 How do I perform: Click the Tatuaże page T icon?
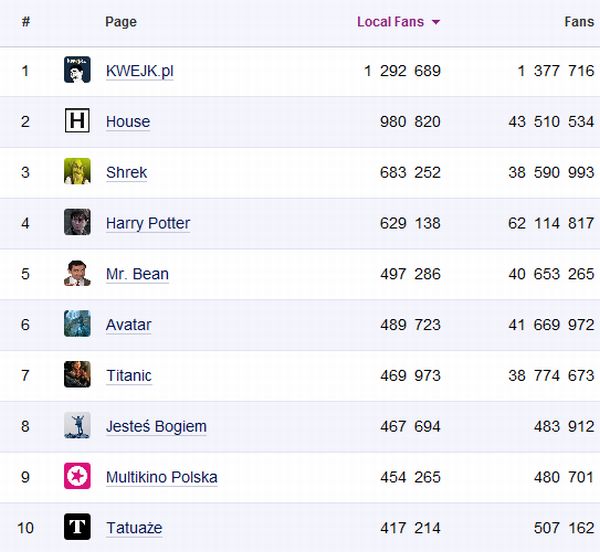pyautogui.click(x=77, y=527)
